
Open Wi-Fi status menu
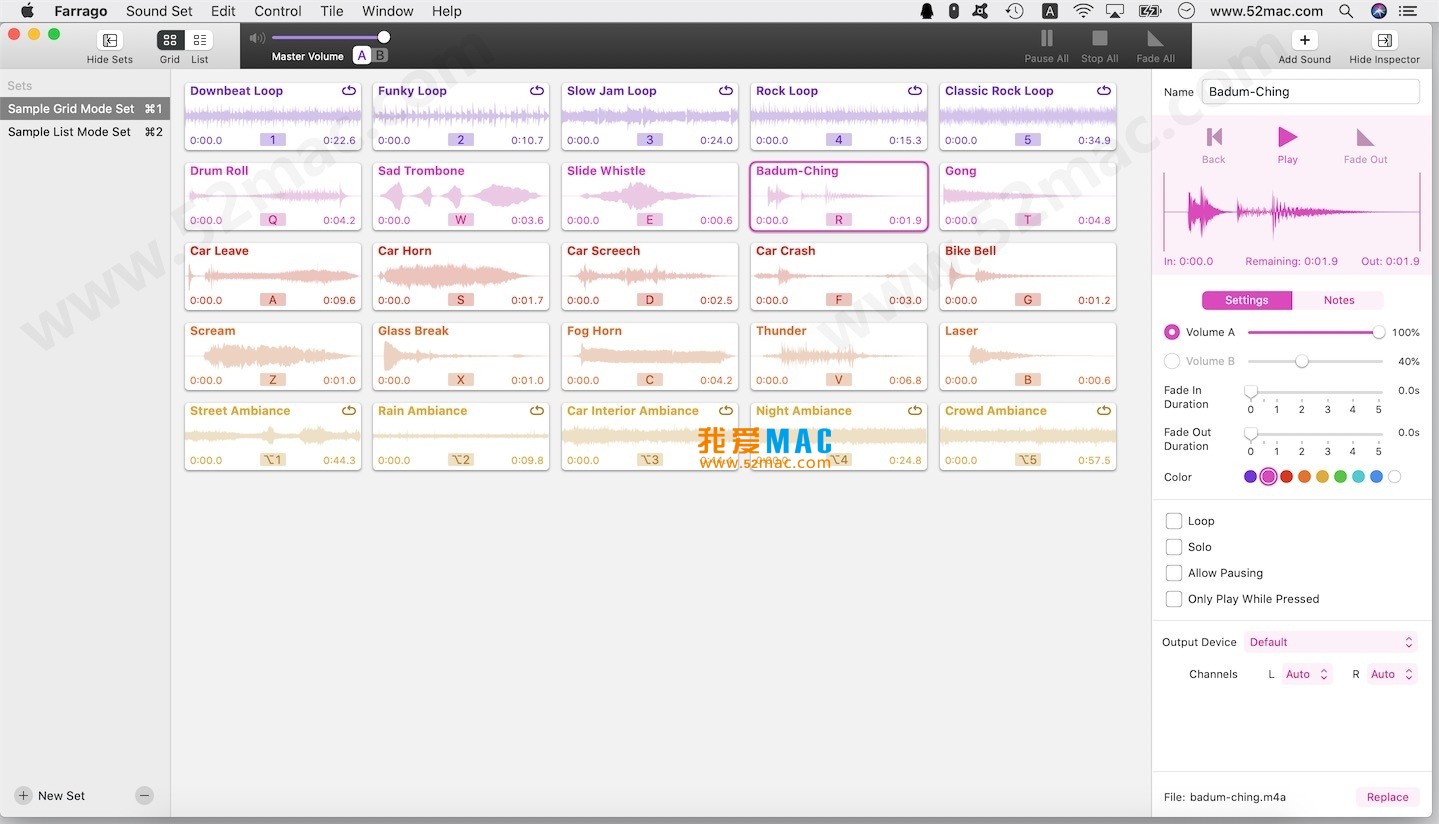click(1083, 11)
